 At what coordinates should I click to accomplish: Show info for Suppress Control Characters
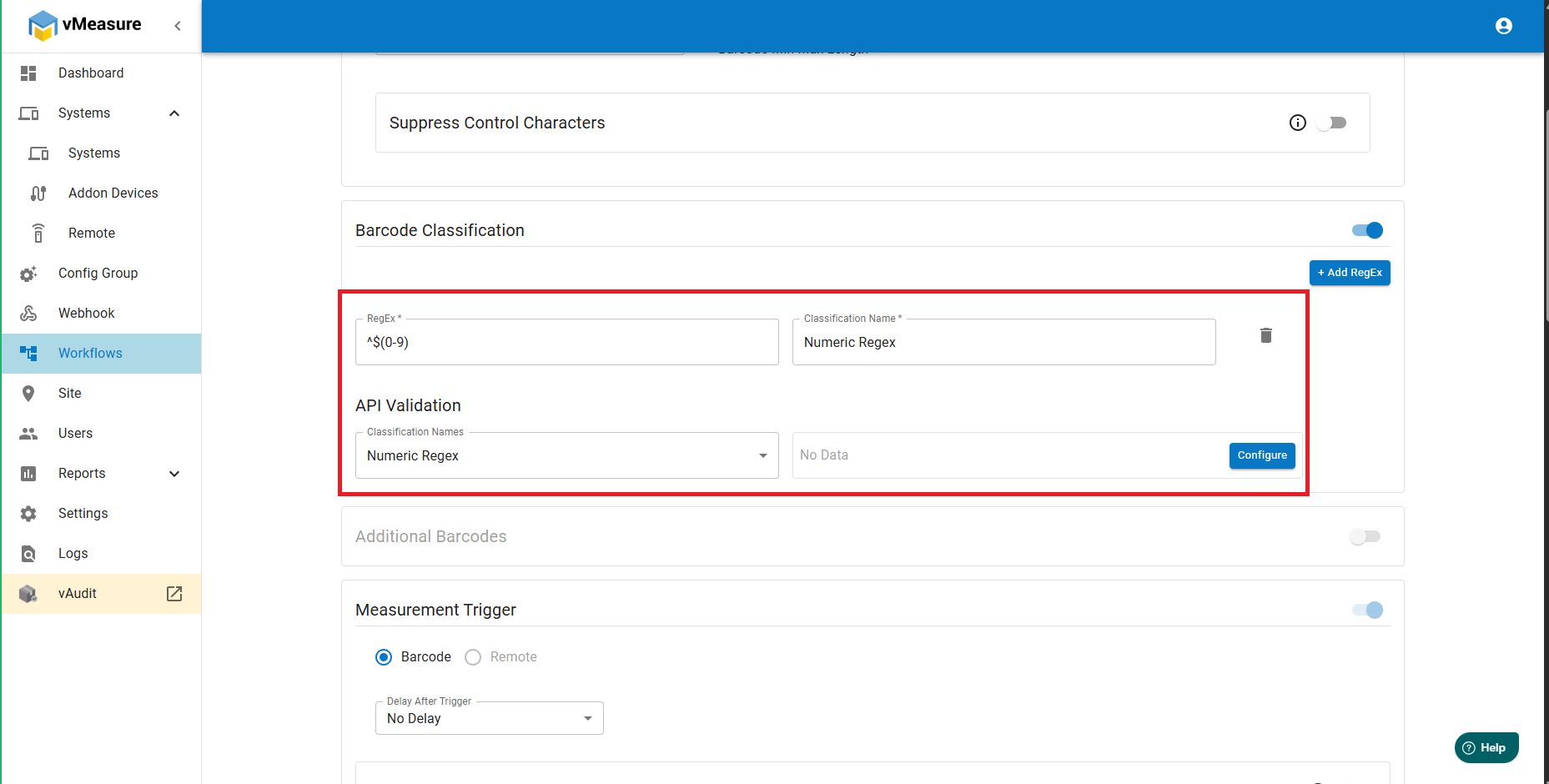(x=1298, y=123)
